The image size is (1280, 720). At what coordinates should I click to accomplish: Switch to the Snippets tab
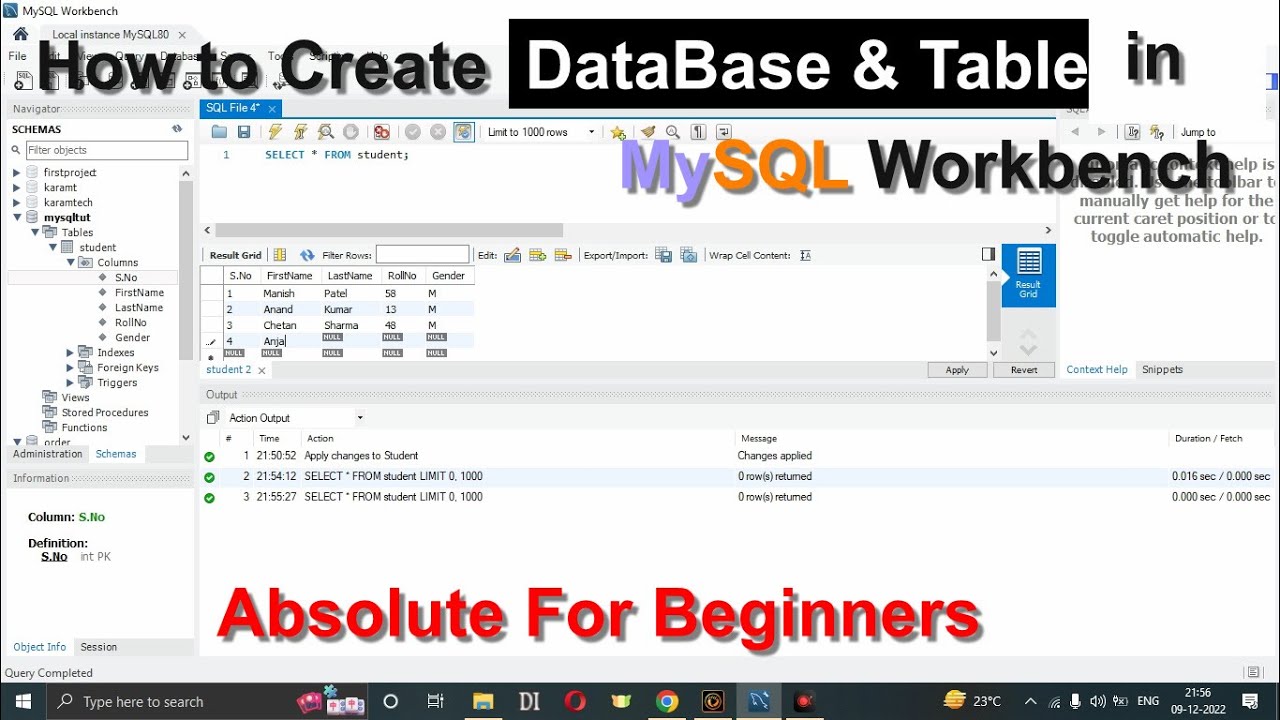pos(1162,370)
